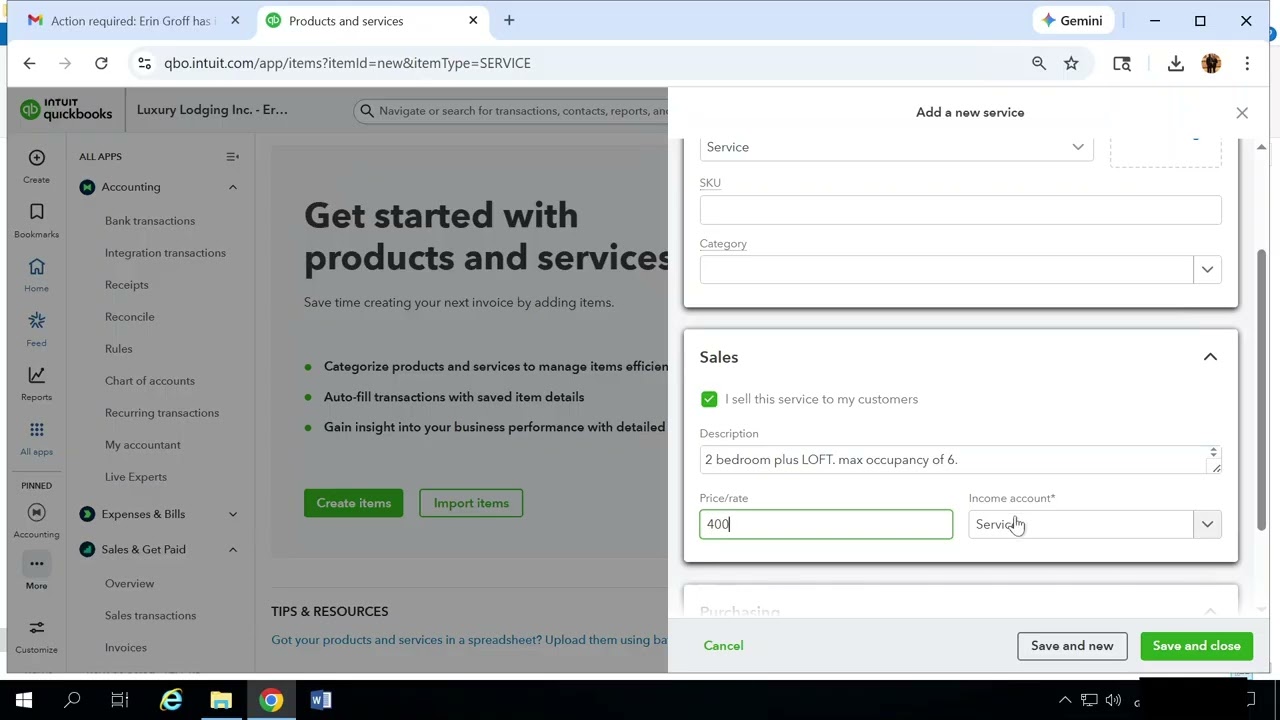Click browser reload button
This screenshot has height=720, width=1280.
(x=101, y=63)
